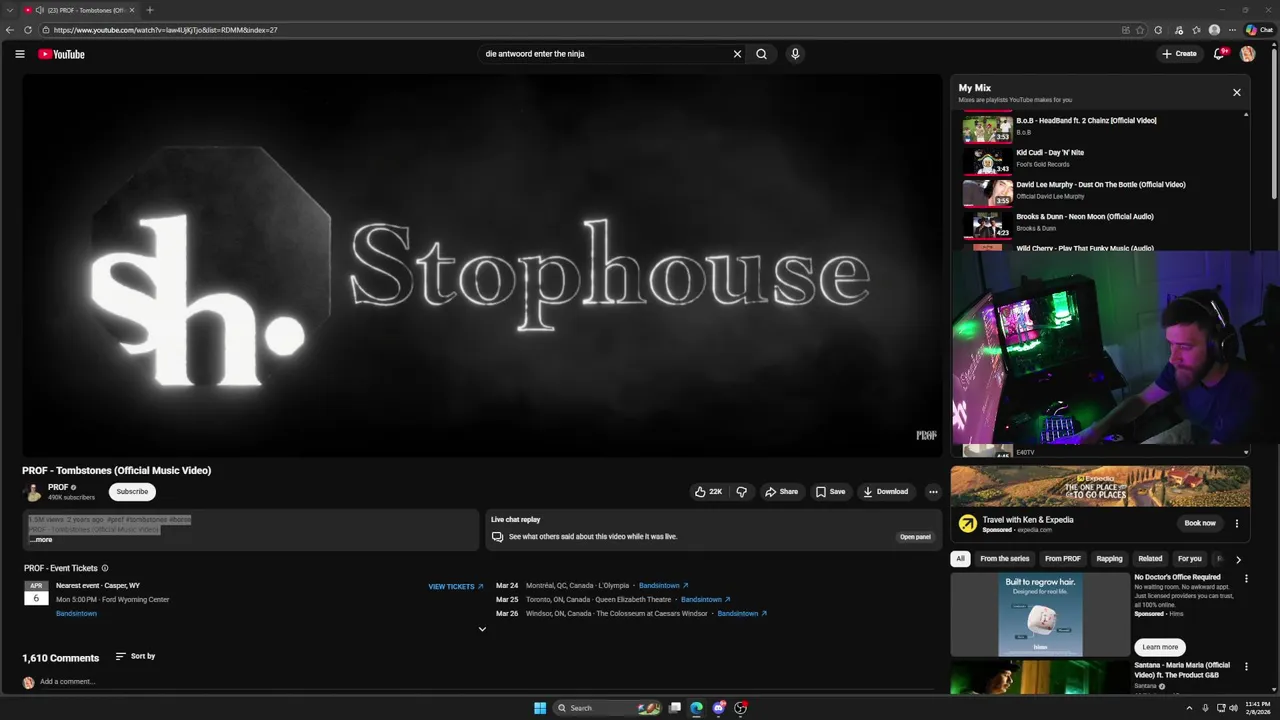Show hidden system tray icons
This screenshot has height=720, width=1280.
click(1189, 708)
